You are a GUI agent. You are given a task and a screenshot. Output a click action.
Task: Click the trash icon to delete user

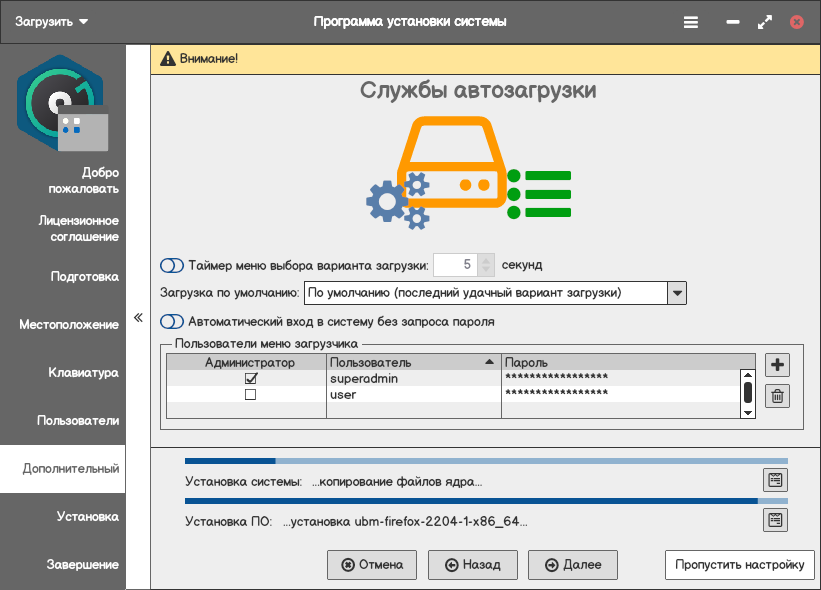click(777, 396)
